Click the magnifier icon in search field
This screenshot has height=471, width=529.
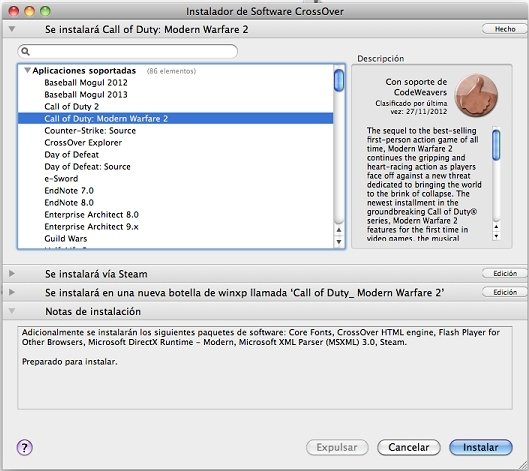tap(25, 51)
